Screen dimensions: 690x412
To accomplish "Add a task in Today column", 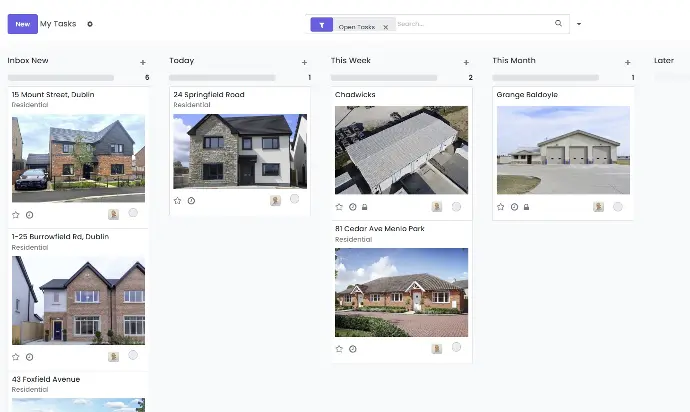I will point(304,63).
